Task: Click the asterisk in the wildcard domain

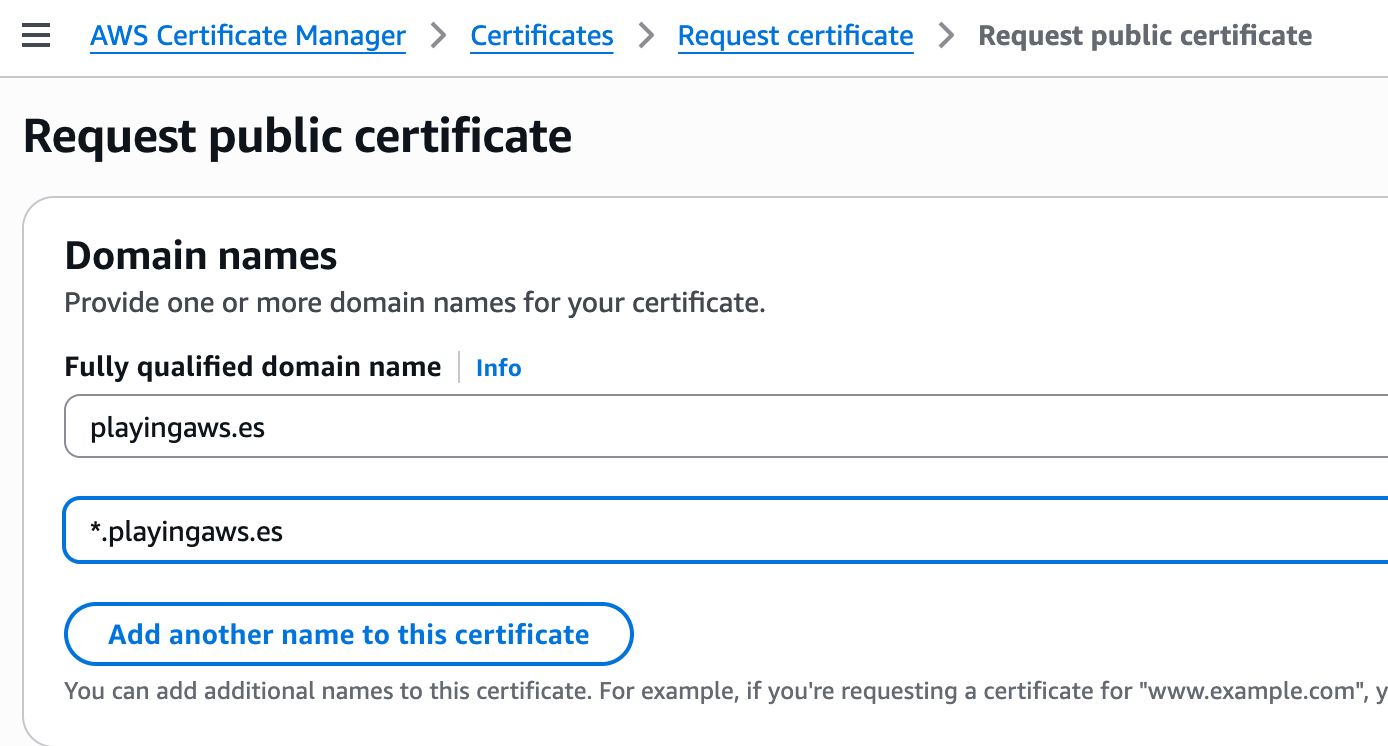Action: [96, 530]
